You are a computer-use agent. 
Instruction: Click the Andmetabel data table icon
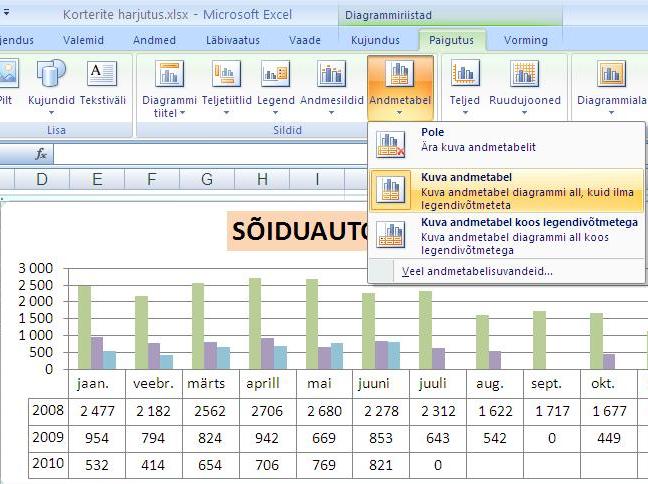click(400, 73)
